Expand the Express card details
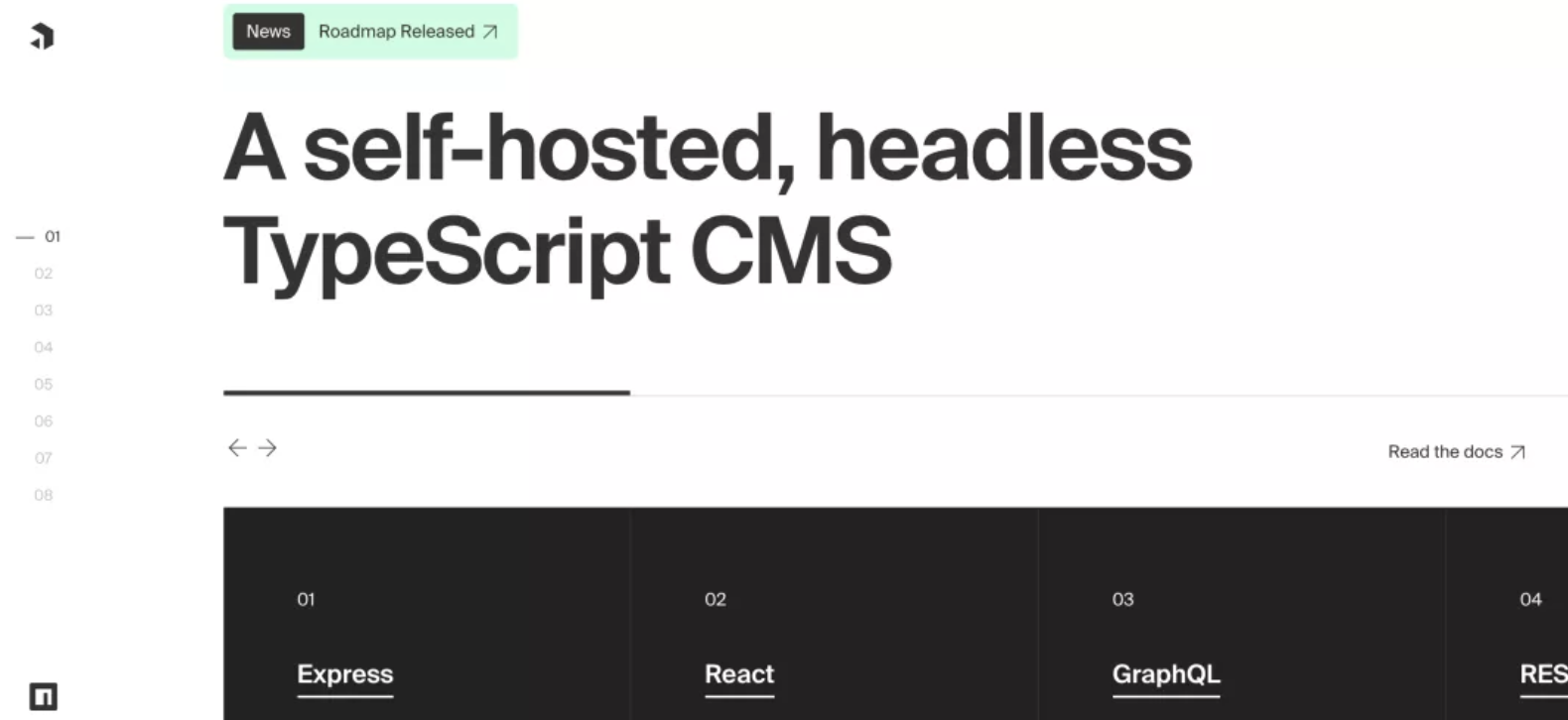This screenshot has width=1568, height=720. coord(344,674)
